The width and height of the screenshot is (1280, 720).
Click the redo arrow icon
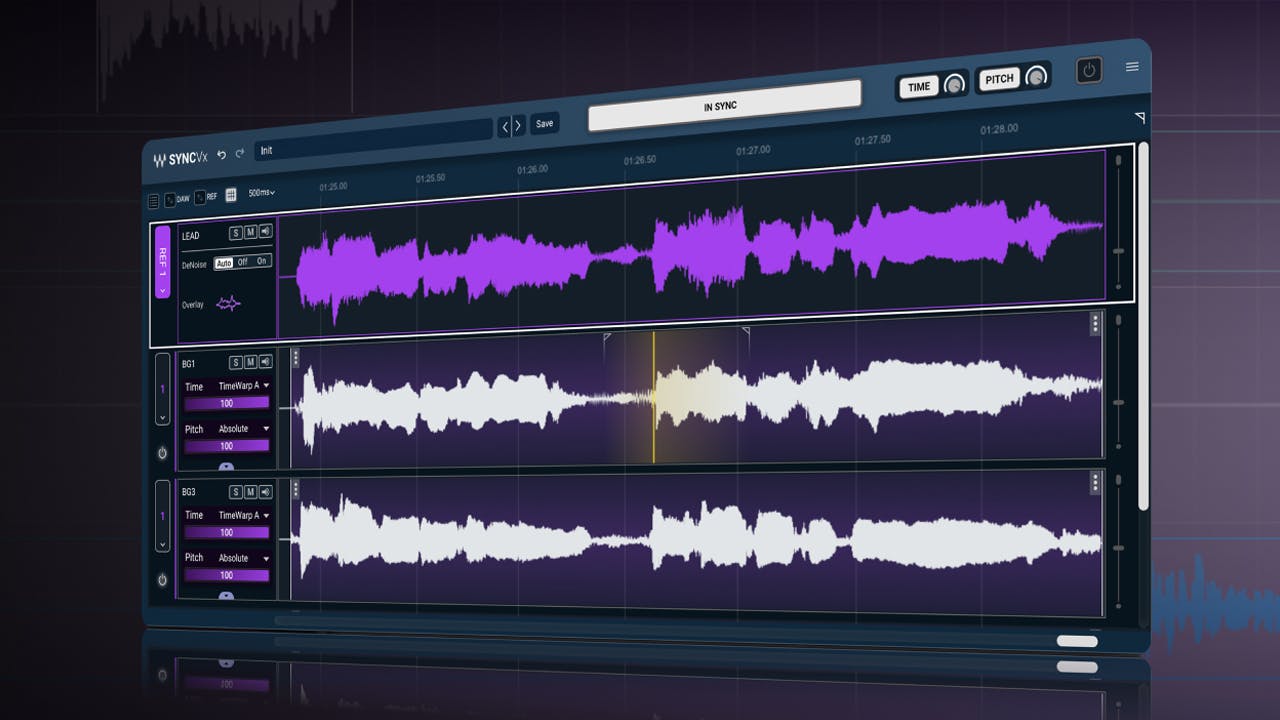coord(241,154)
